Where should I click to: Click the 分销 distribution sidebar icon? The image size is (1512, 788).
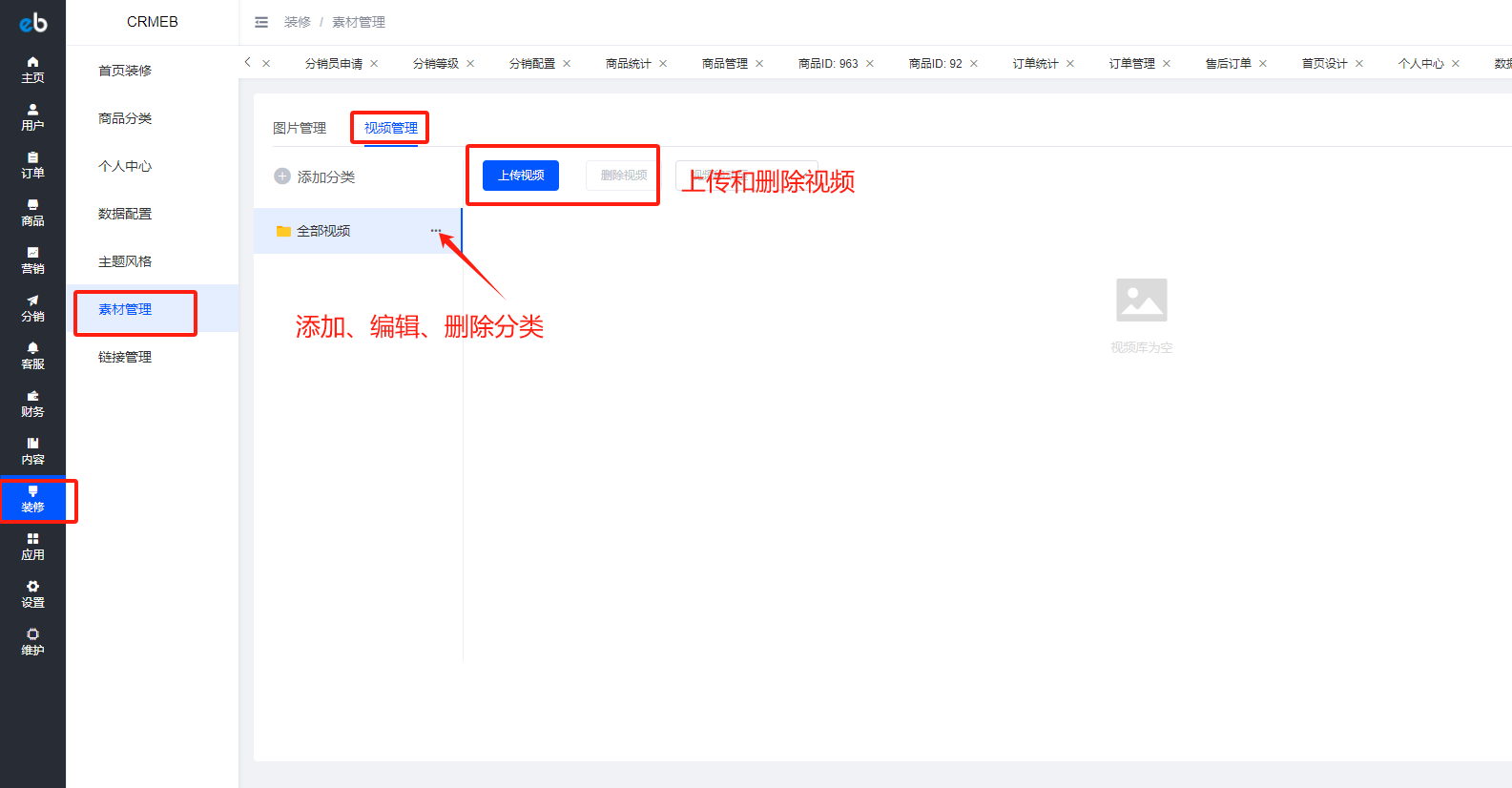point(32,301)
